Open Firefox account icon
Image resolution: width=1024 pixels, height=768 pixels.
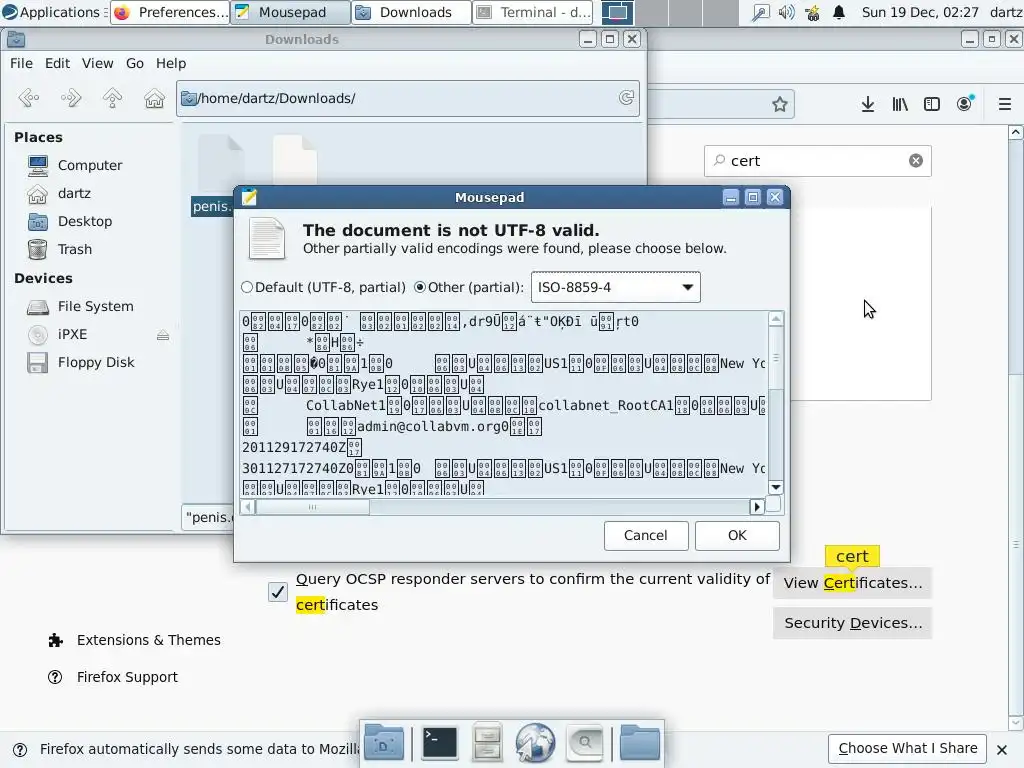[x=965, y=104]
